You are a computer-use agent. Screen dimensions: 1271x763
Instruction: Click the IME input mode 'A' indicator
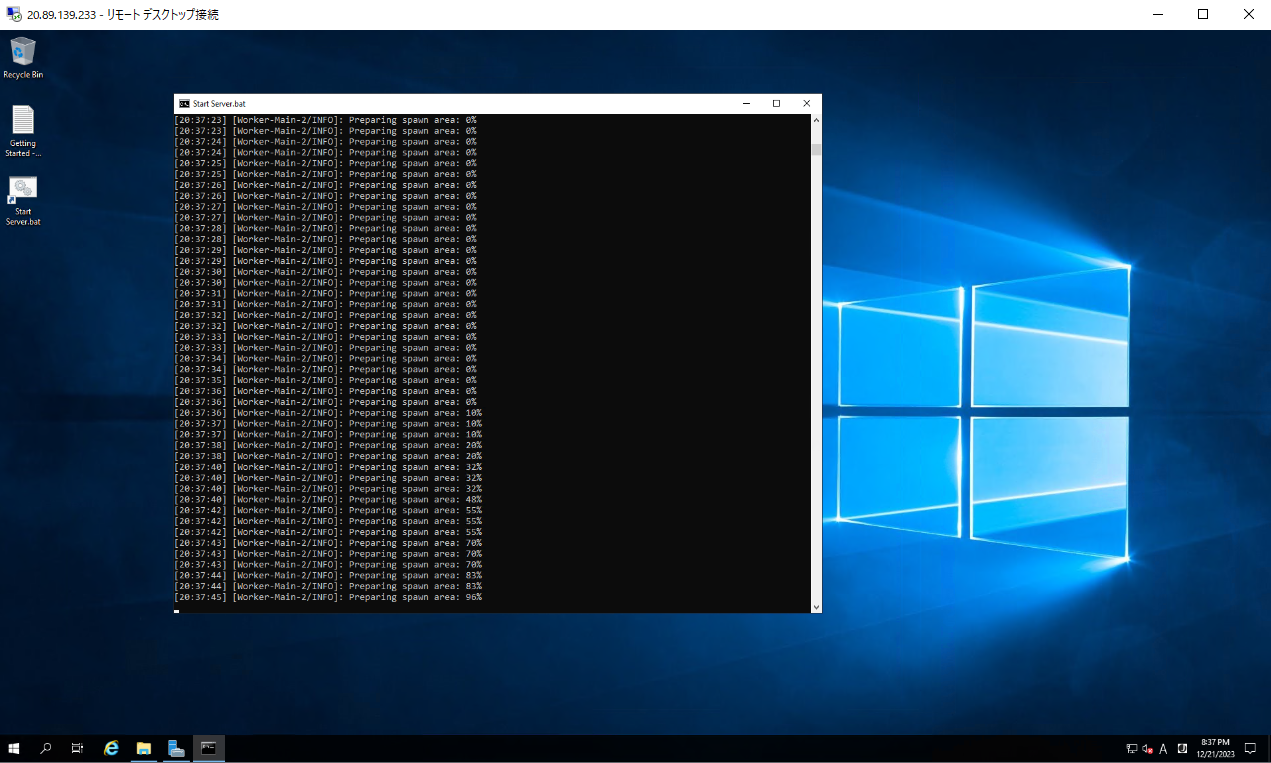(1163, 748)
